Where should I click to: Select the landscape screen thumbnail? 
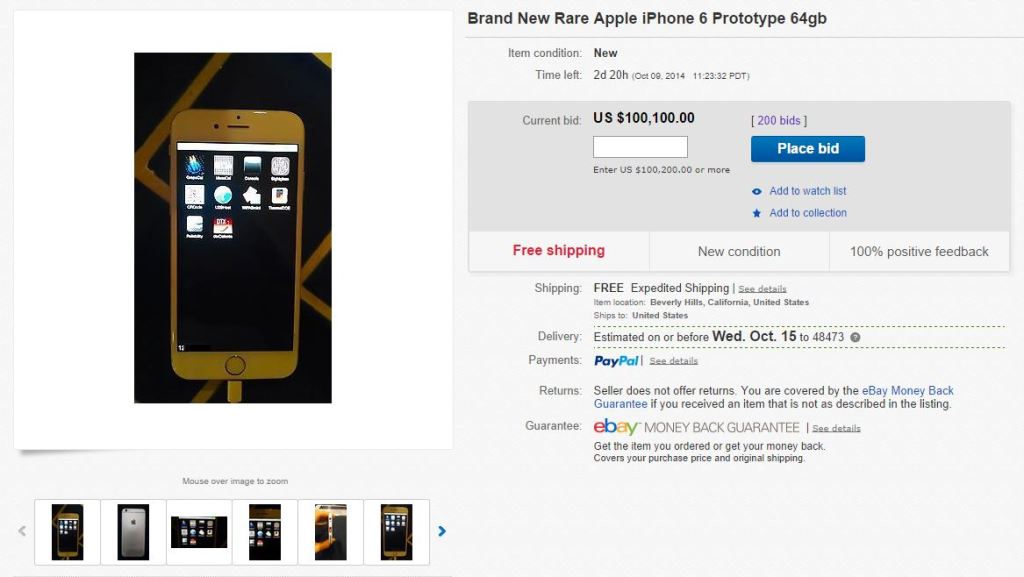[x=199, y=532]
